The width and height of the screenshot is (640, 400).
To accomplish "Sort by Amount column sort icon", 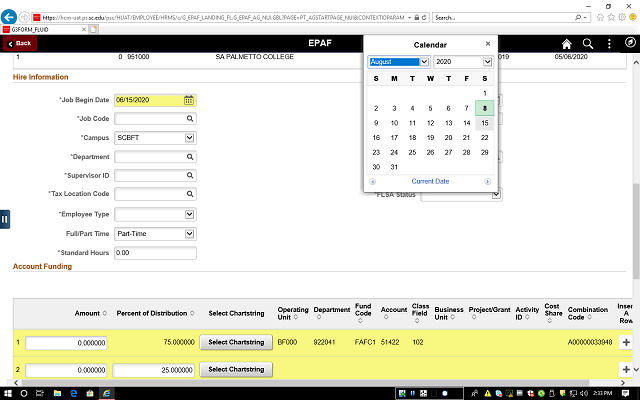I will point(104,313).
